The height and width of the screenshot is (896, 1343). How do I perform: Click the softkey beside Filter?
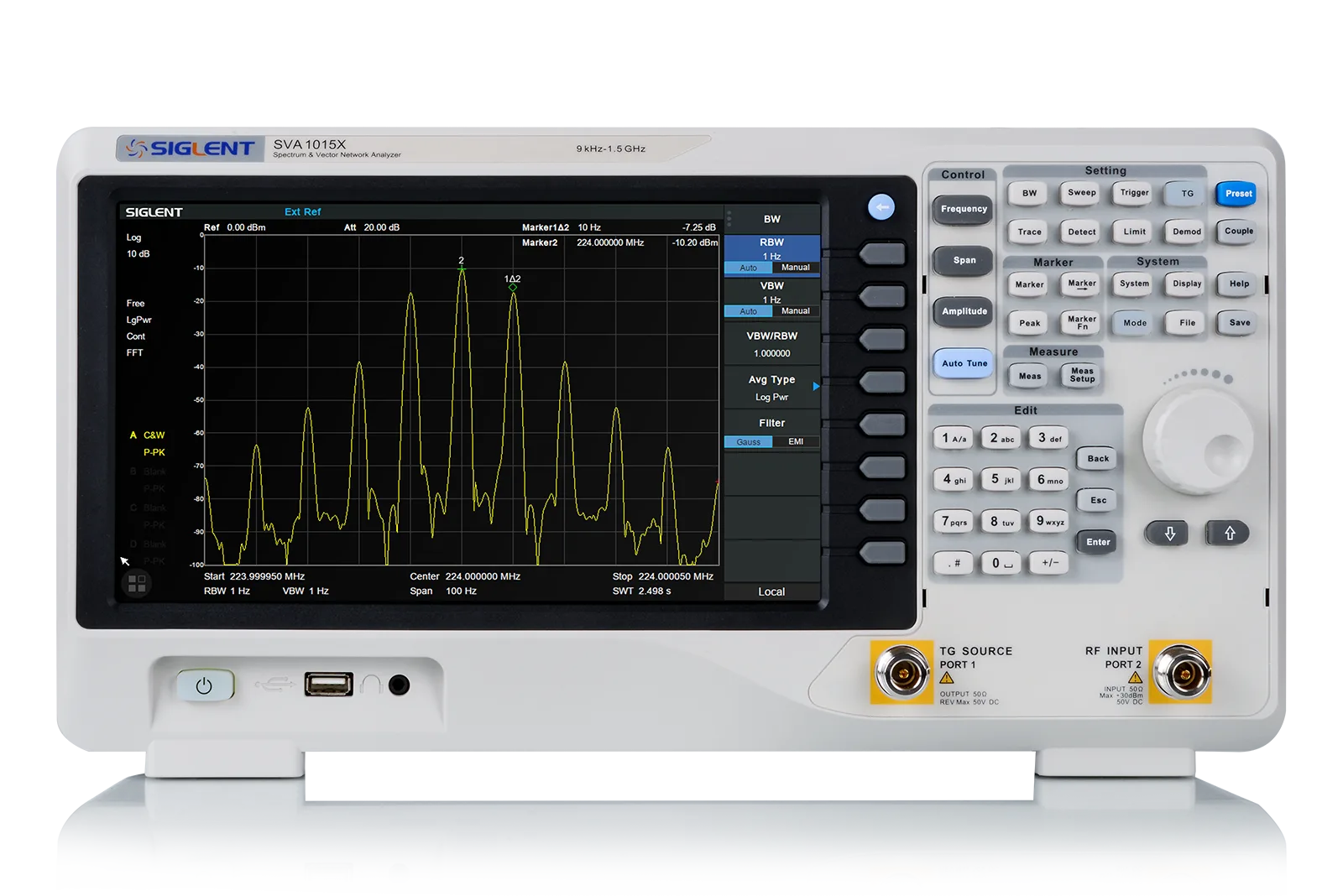pos(882,425)
